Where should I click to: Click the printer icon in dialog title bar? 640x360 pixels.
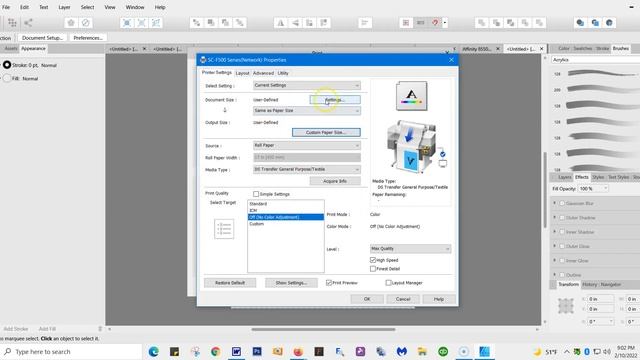(203, 60)
